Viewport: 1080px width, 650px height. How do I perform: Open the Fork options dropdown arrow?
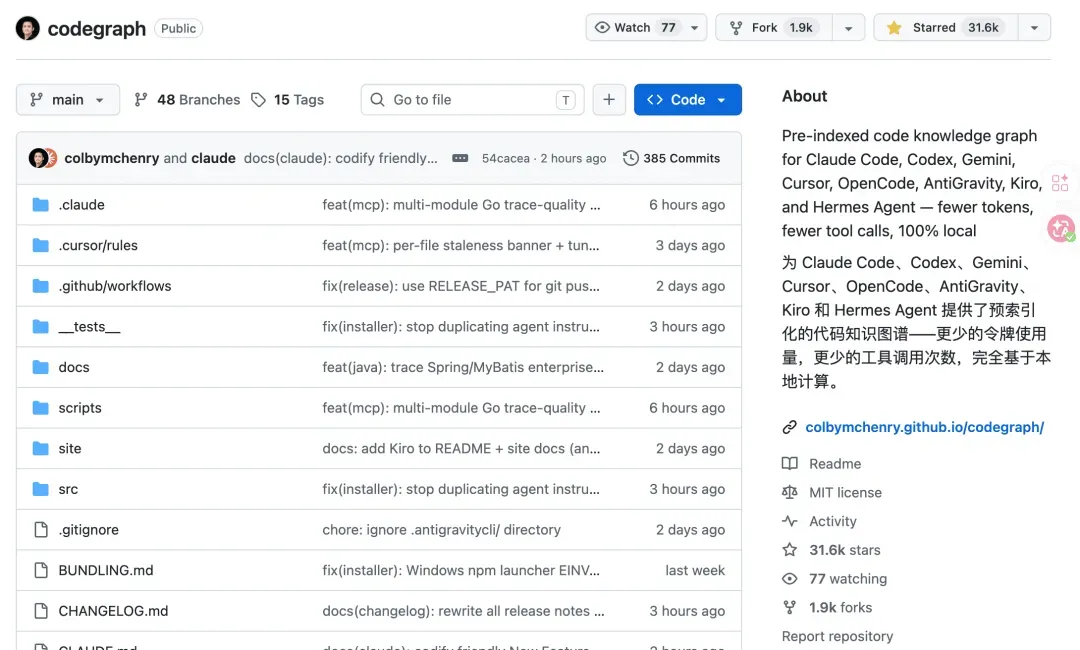point(849,28)
